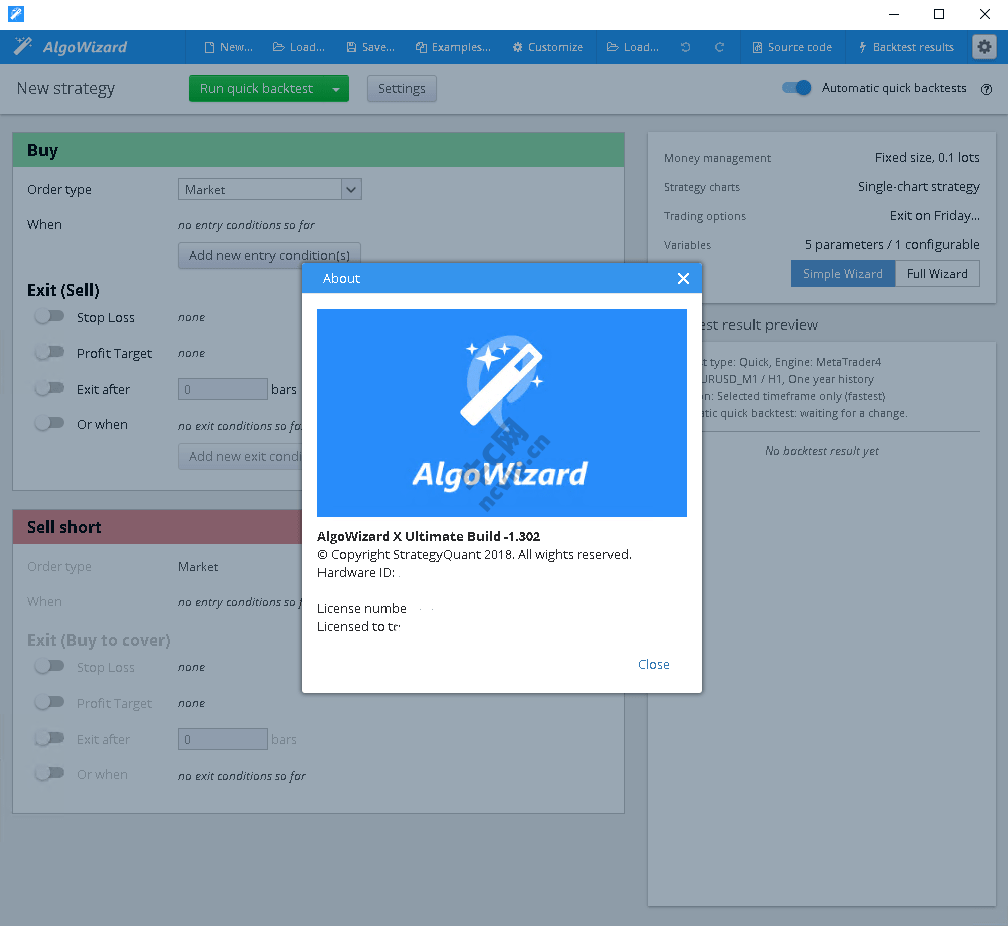Viewport: 1008px width, 926px height.
Task: Click the New... toolbar item
Action: pyautogui.click(x=228, y=47)
